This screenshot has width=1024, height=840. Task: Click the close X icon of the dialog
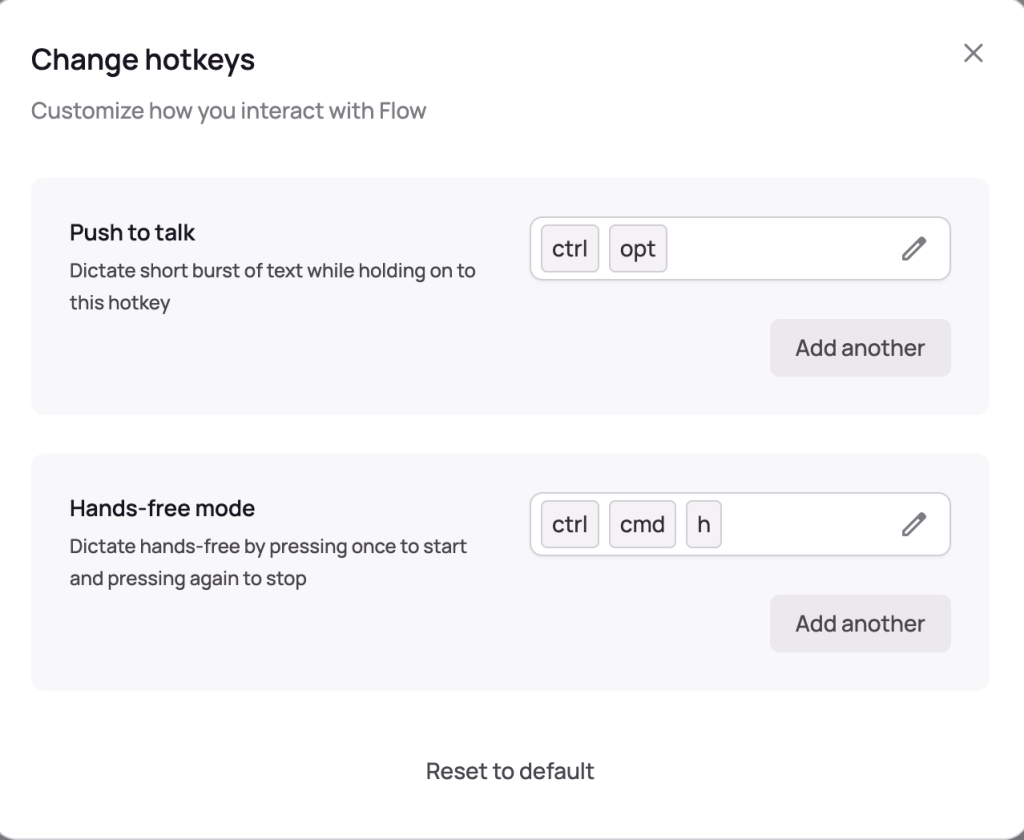972,53
